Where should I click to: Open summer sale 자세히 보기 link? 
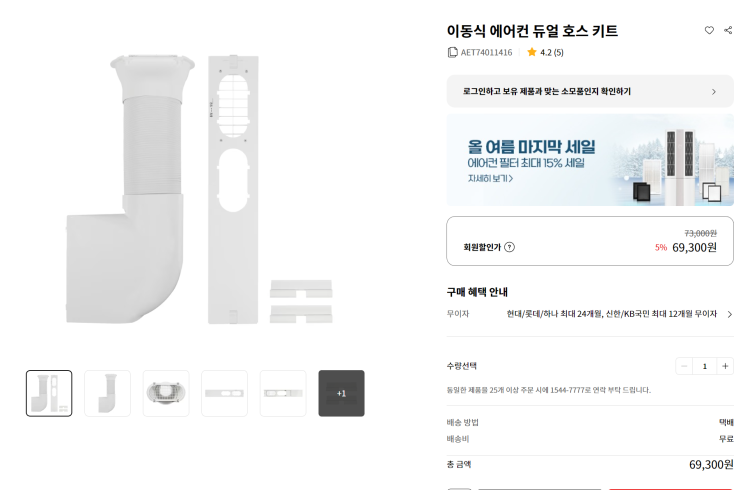click(490, 178)
